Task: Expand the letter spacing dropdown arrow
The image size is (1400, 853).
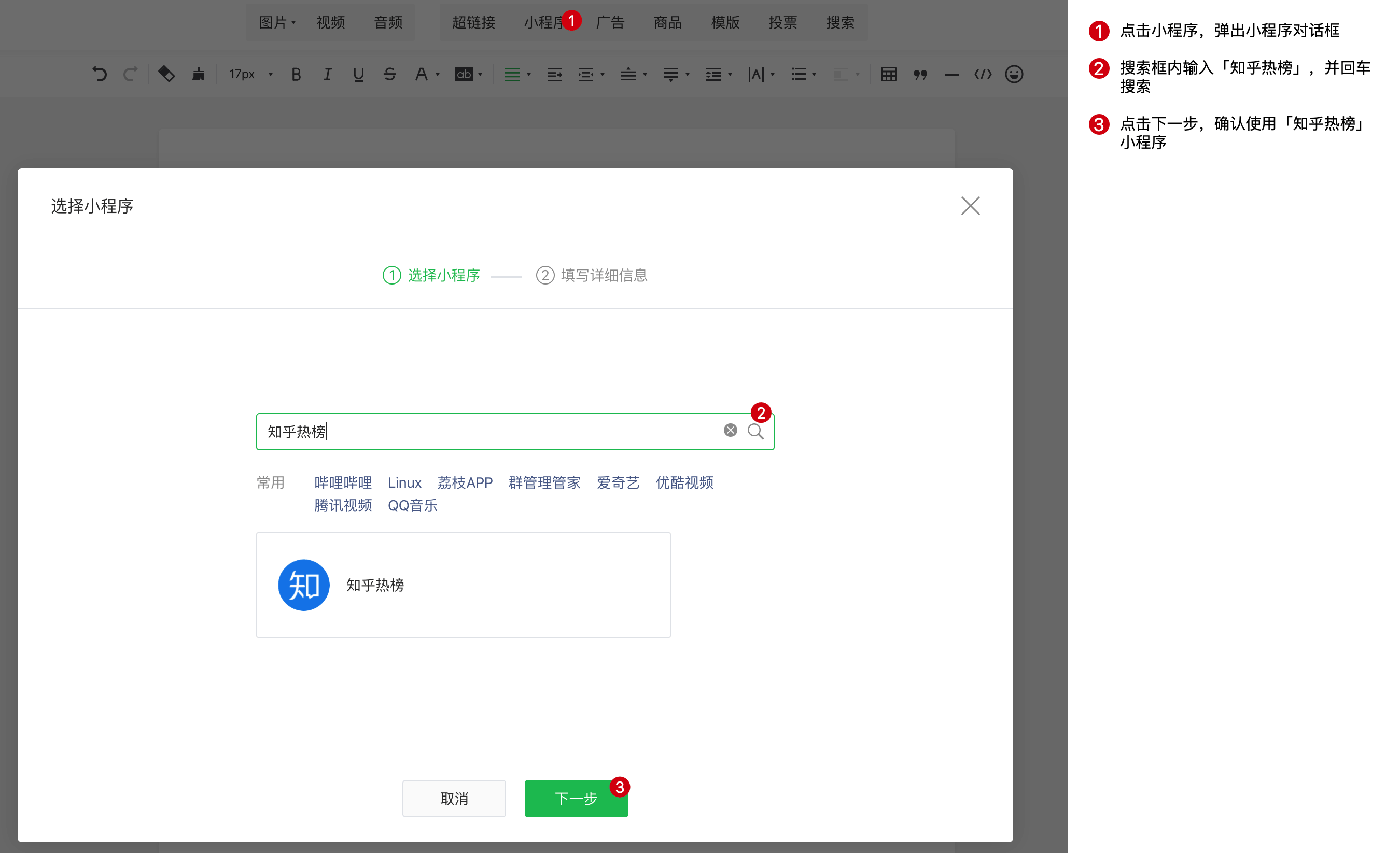Action: pos(772,75)
